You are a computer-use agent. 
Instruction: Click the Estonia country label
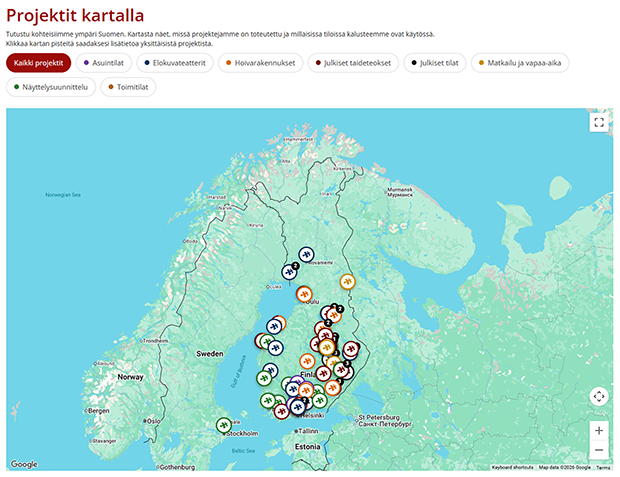307,447
